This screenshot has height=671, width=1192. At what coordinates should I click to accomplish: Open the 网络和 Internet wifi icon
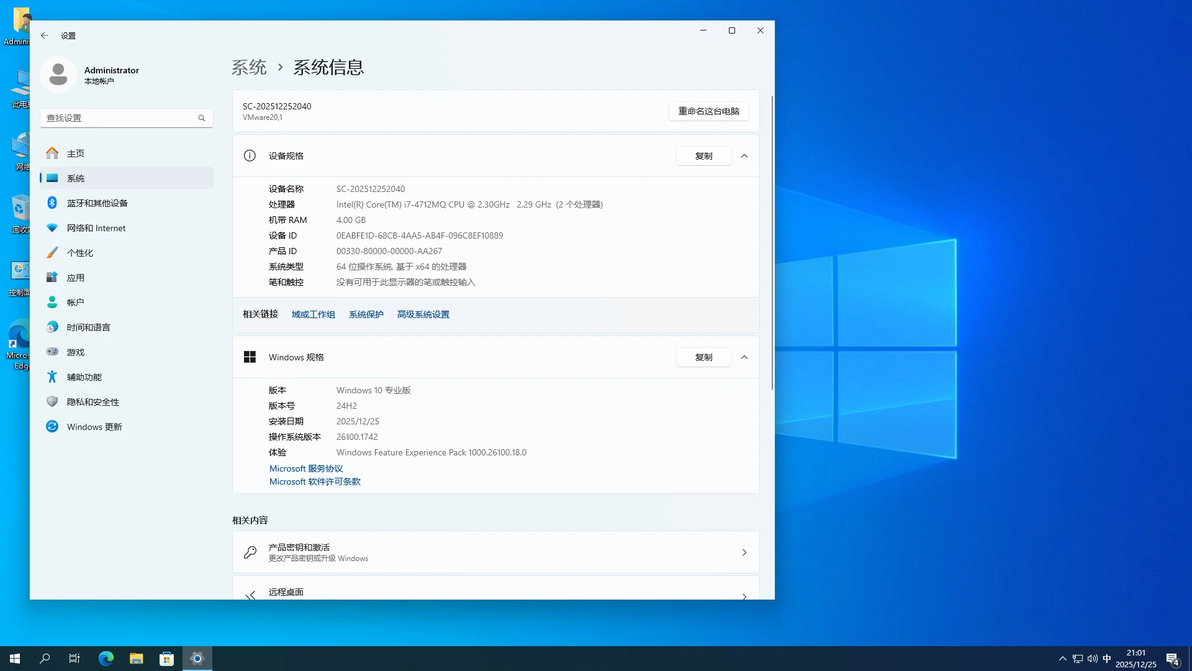tap(52, 227)
